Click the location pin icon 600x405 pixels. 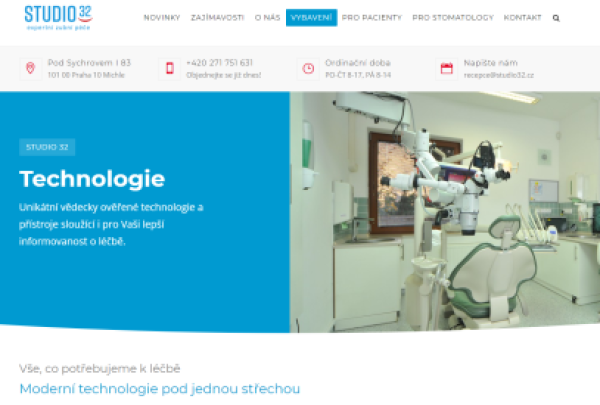point(31,69)
